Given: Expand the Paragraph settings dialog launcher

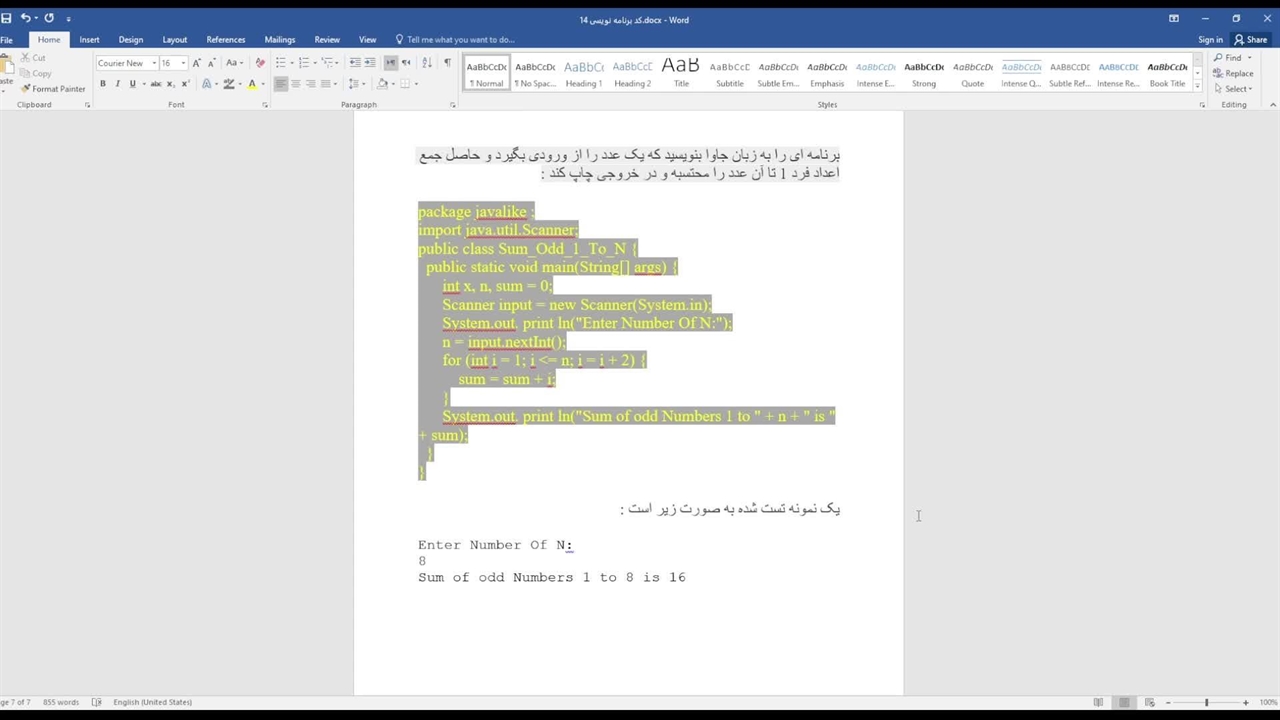Looking at the screenshot, I should coord(452,105).
